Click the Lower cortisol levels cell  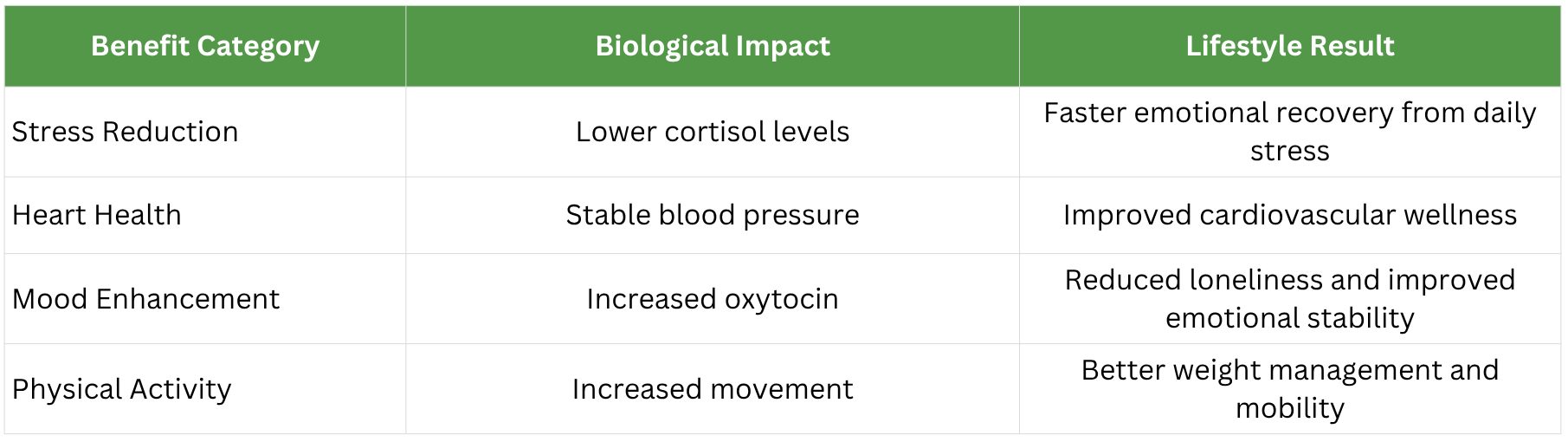(x=713, y=132)
